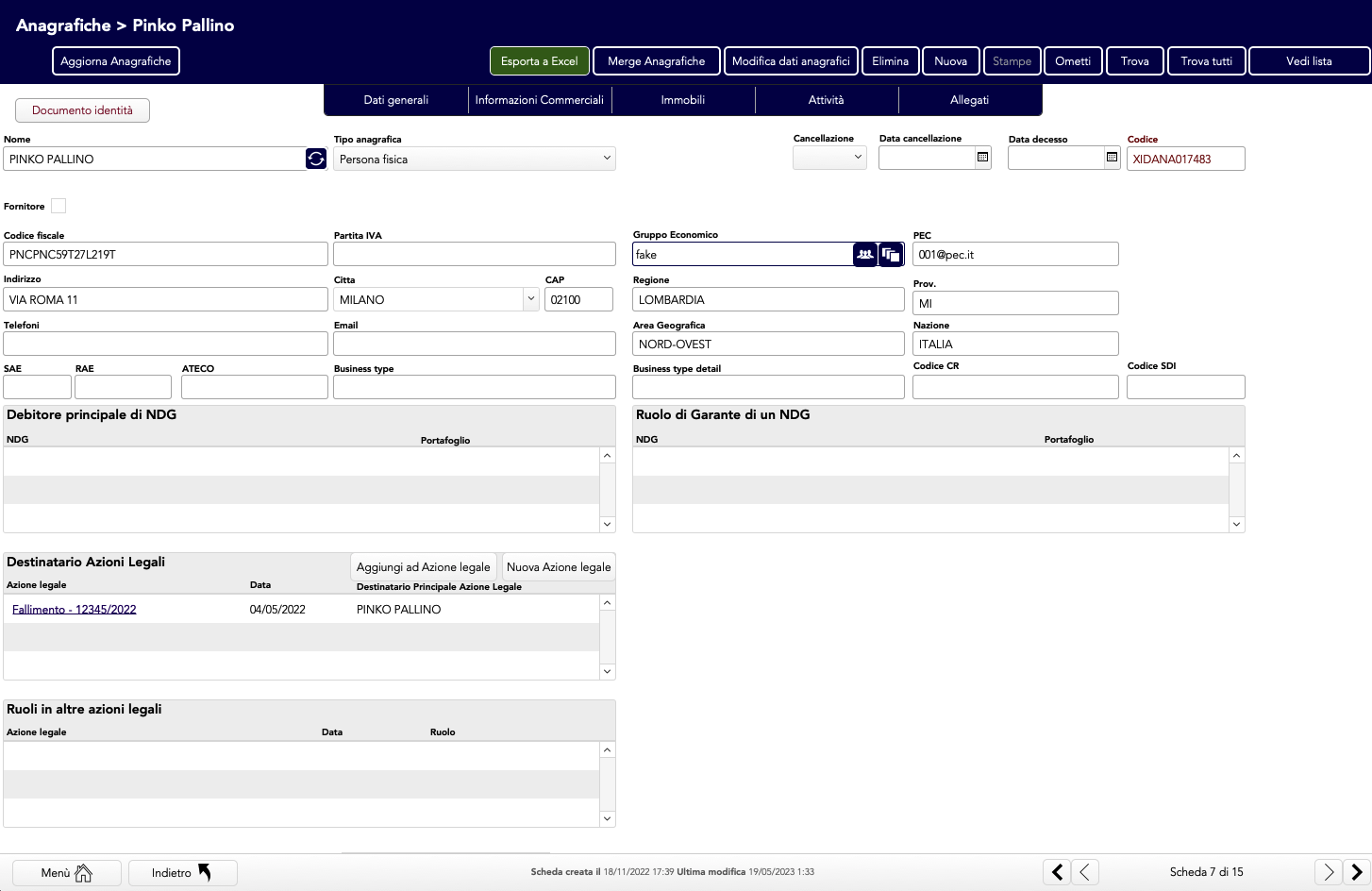
Task: Click the copy windows icon beside Gruppo Economico
Action: (x=891, y=254)
